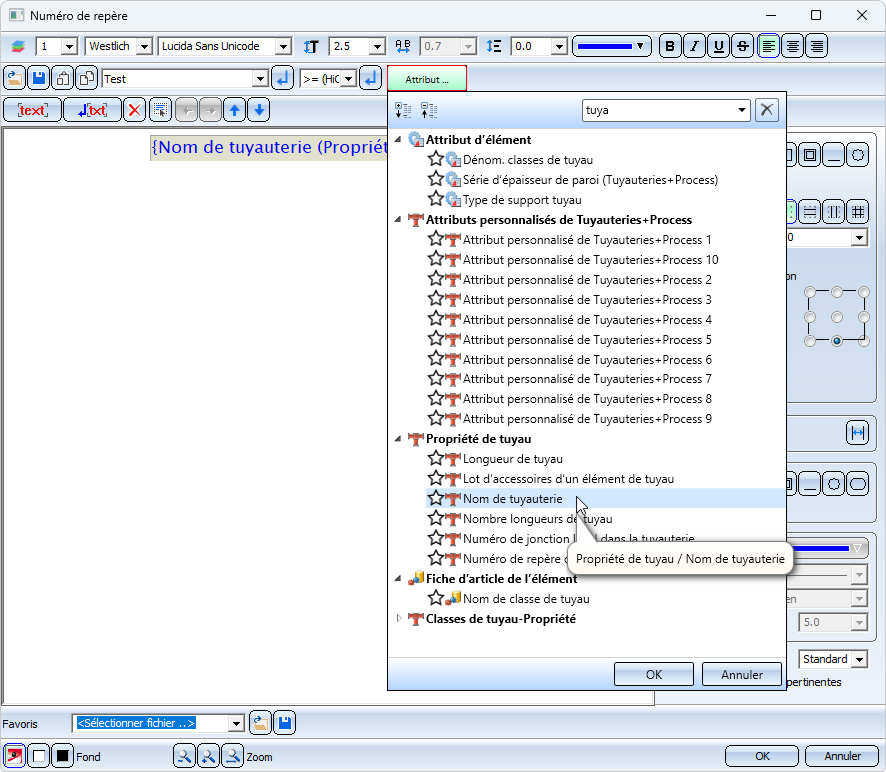Collapse all tree nodes icon
The width and height of the screenshot is (886, 772).
[x=429, y=110]
